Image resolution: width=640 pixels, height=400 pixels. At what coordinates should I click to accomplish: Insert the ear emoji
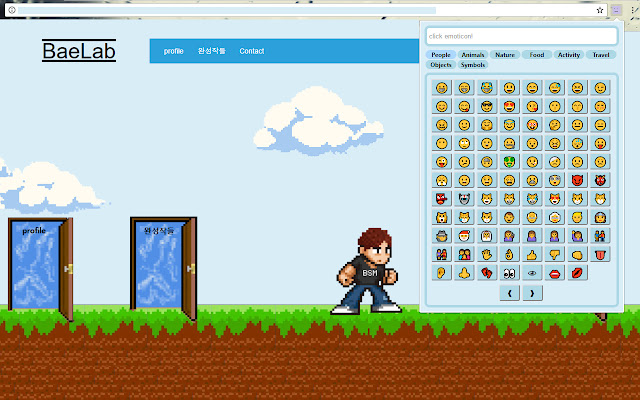441,273
